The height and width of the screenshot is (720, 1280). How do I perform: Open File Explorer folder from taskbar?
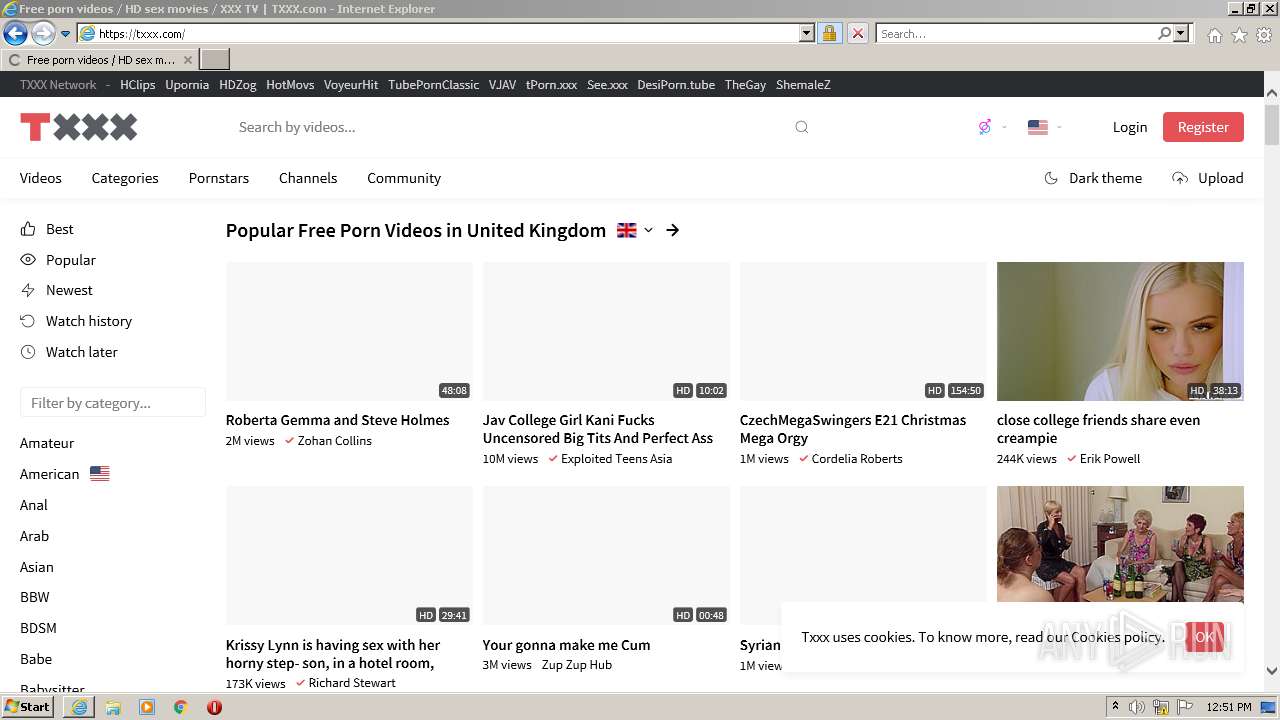113,707
